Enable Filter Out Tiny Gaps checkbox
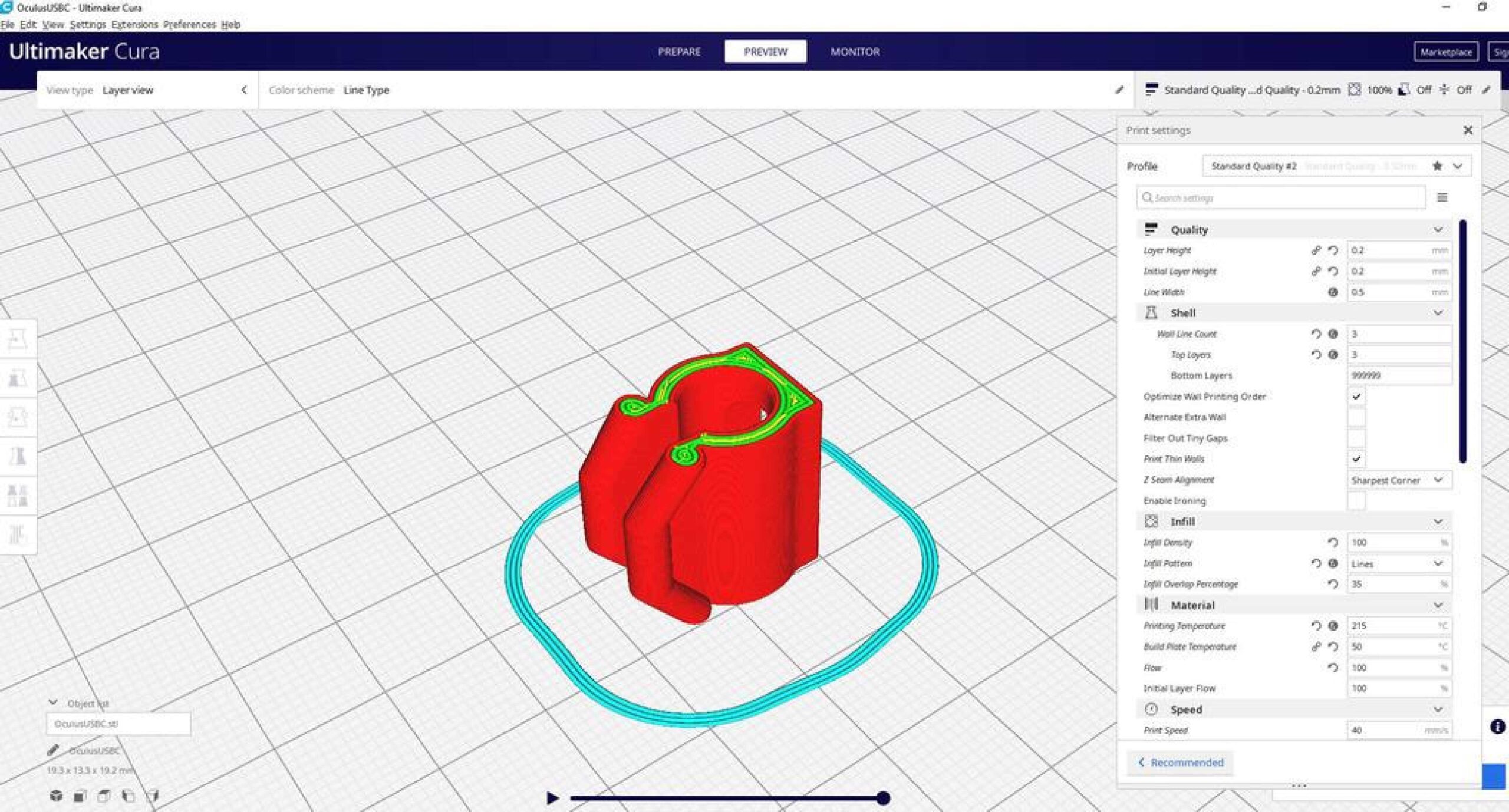1509x812 pixels. click(x=1356, y=438)
